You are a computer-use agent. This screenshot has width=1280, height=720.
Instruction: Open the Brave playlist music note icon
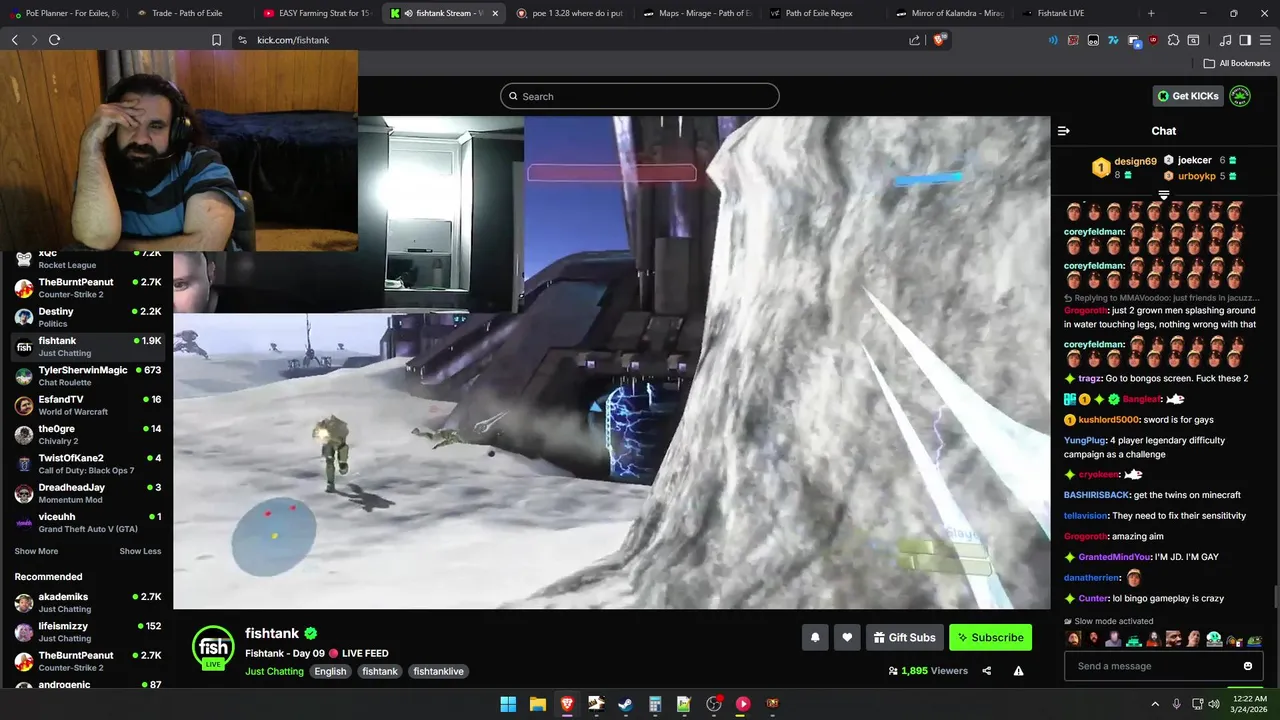click(1226, 40)
